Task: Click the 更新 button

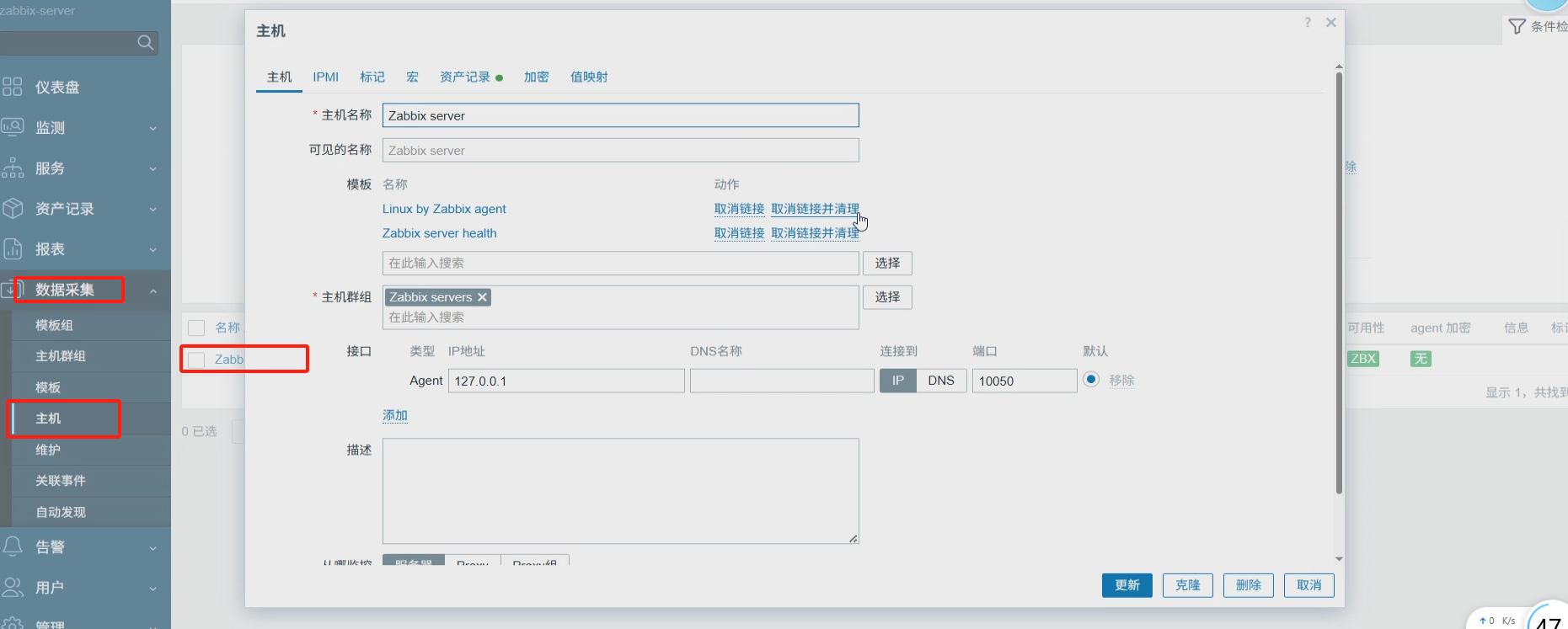Action: tap(1127, 585)
